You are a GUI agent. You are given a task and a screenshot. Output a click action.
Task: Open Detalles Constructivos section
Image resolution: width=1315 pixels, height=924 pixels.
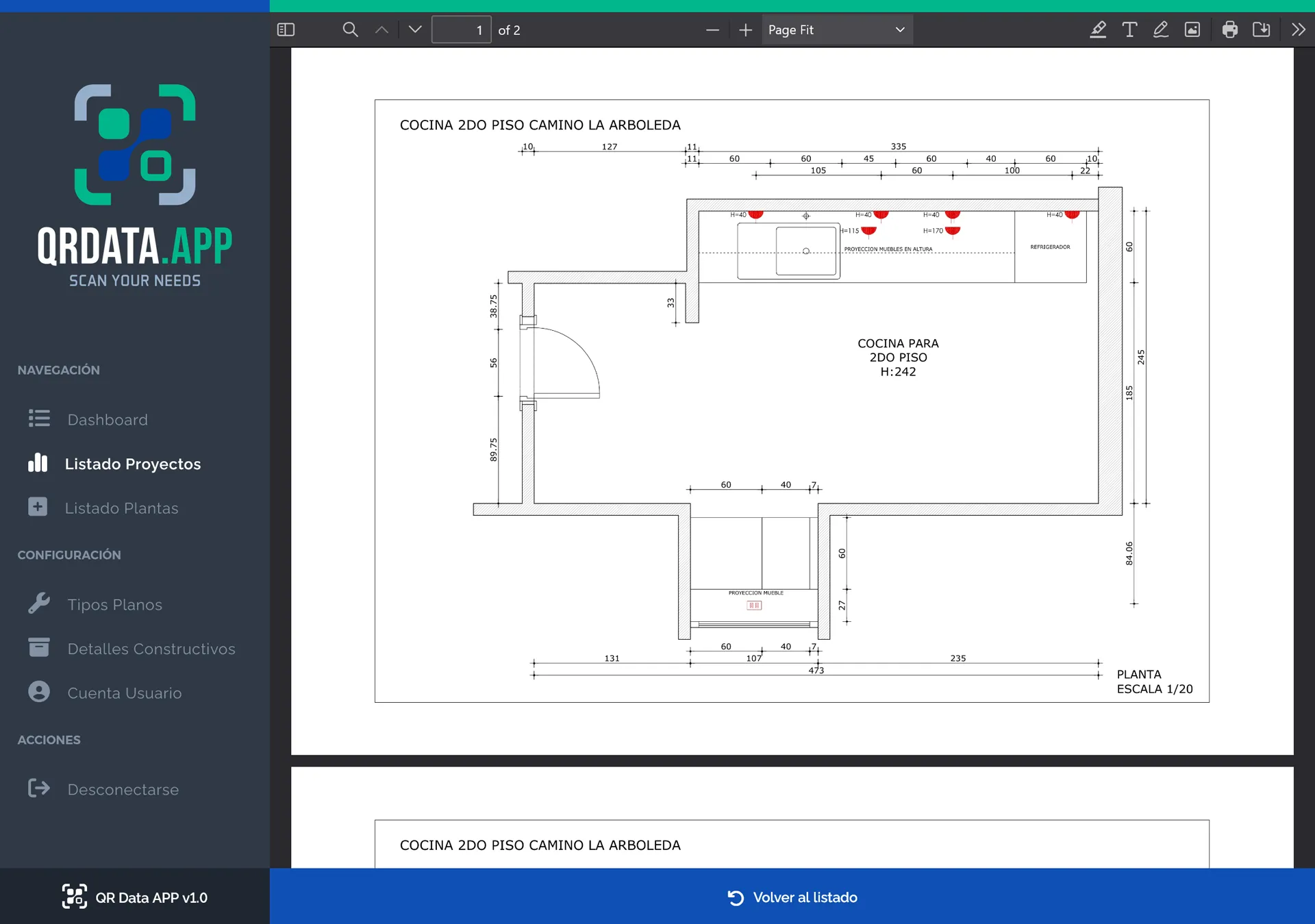click(151, 649)
